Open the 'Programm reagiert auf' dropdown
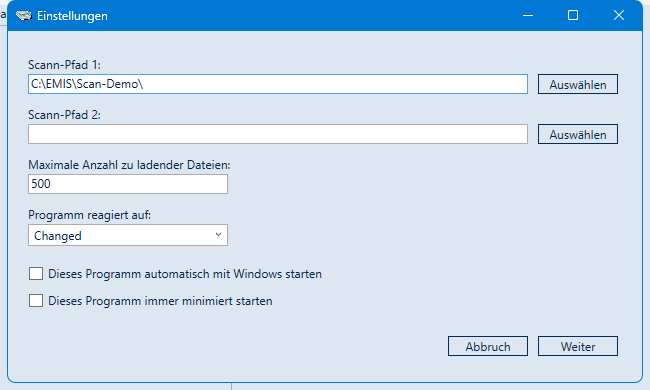 tap(128, 235)
